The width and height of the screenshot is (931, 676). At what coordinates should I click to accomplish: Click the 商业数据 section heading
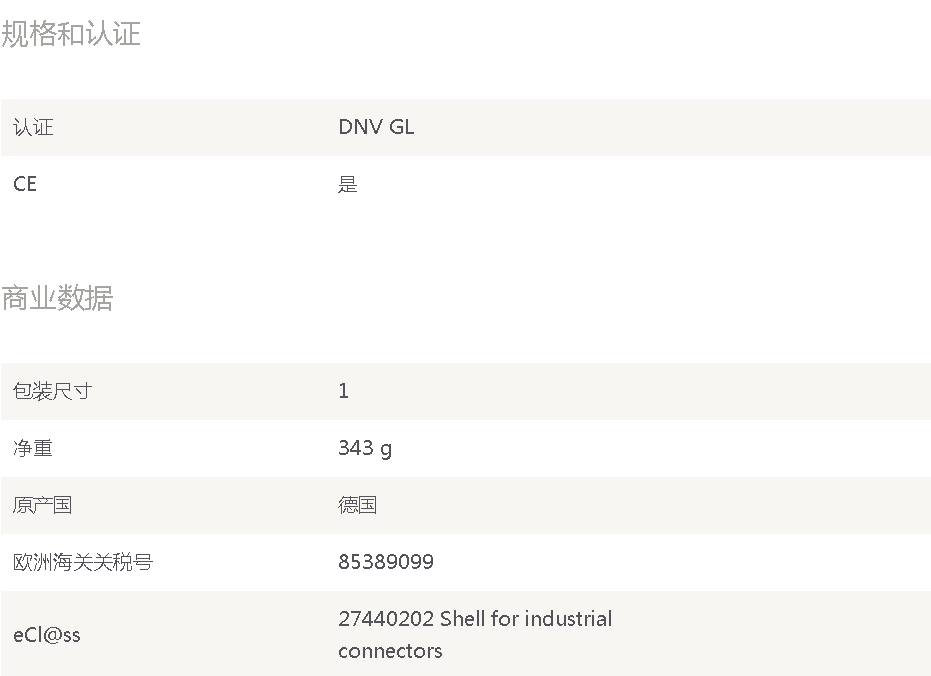pyautogui.click(x=57, y=298)
